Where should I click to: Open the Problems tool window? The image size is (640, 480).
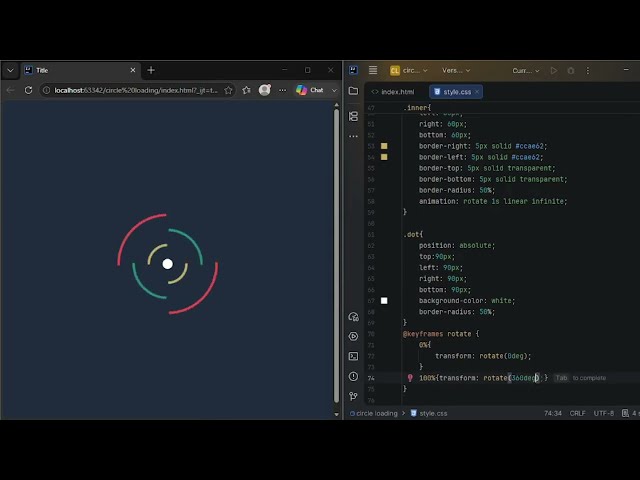[x=353, y=376]
